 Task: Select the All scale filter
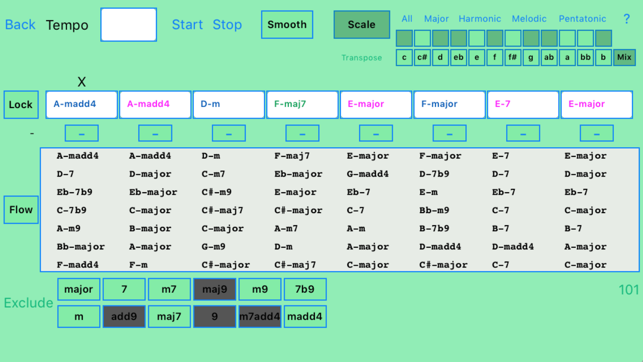coord(407,19)
